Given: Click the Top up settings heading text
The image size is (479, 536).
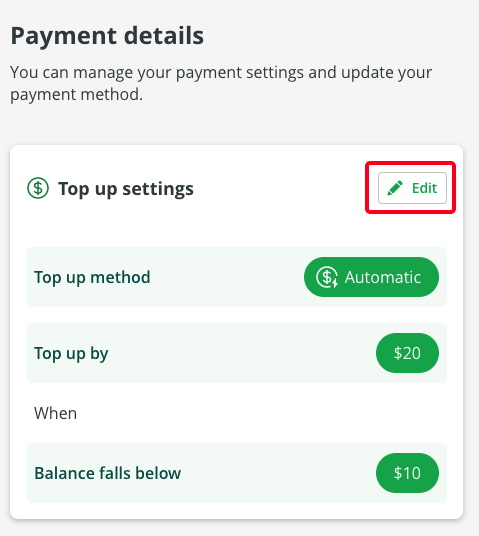Looking at the screenshot, I should (x=126, y=189).
